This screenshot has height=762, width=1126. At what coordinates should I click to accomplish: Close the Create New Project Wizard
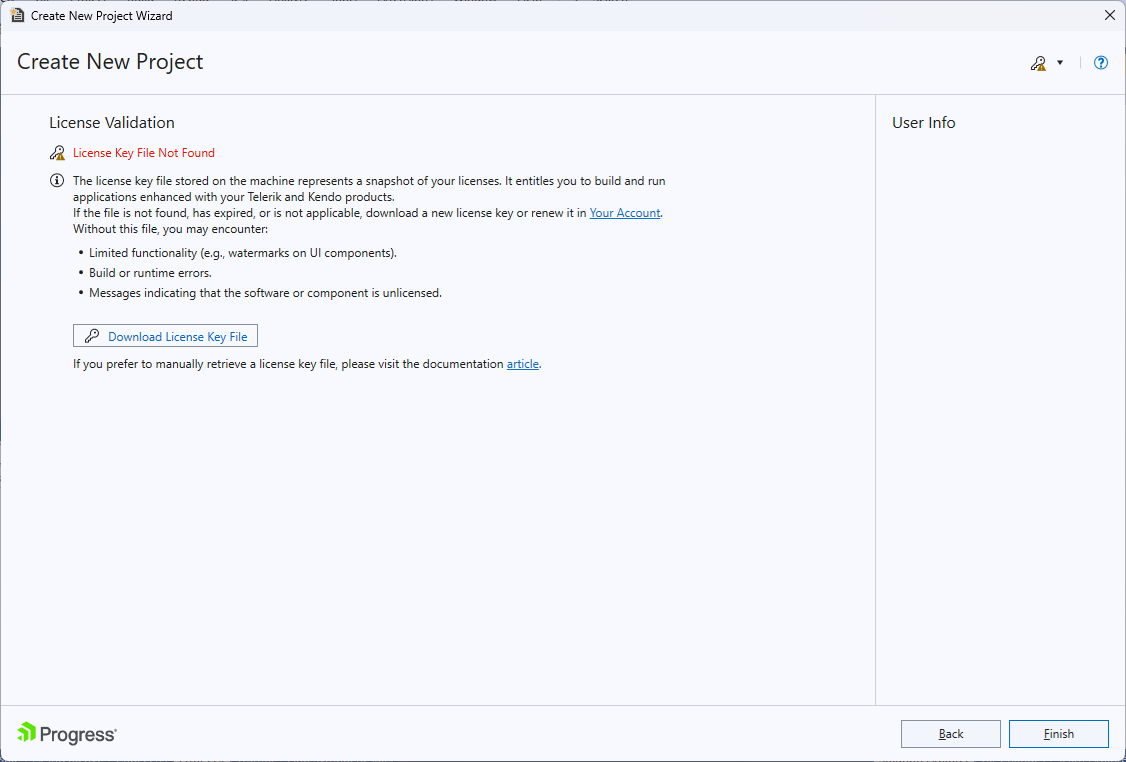[1109, 15]
